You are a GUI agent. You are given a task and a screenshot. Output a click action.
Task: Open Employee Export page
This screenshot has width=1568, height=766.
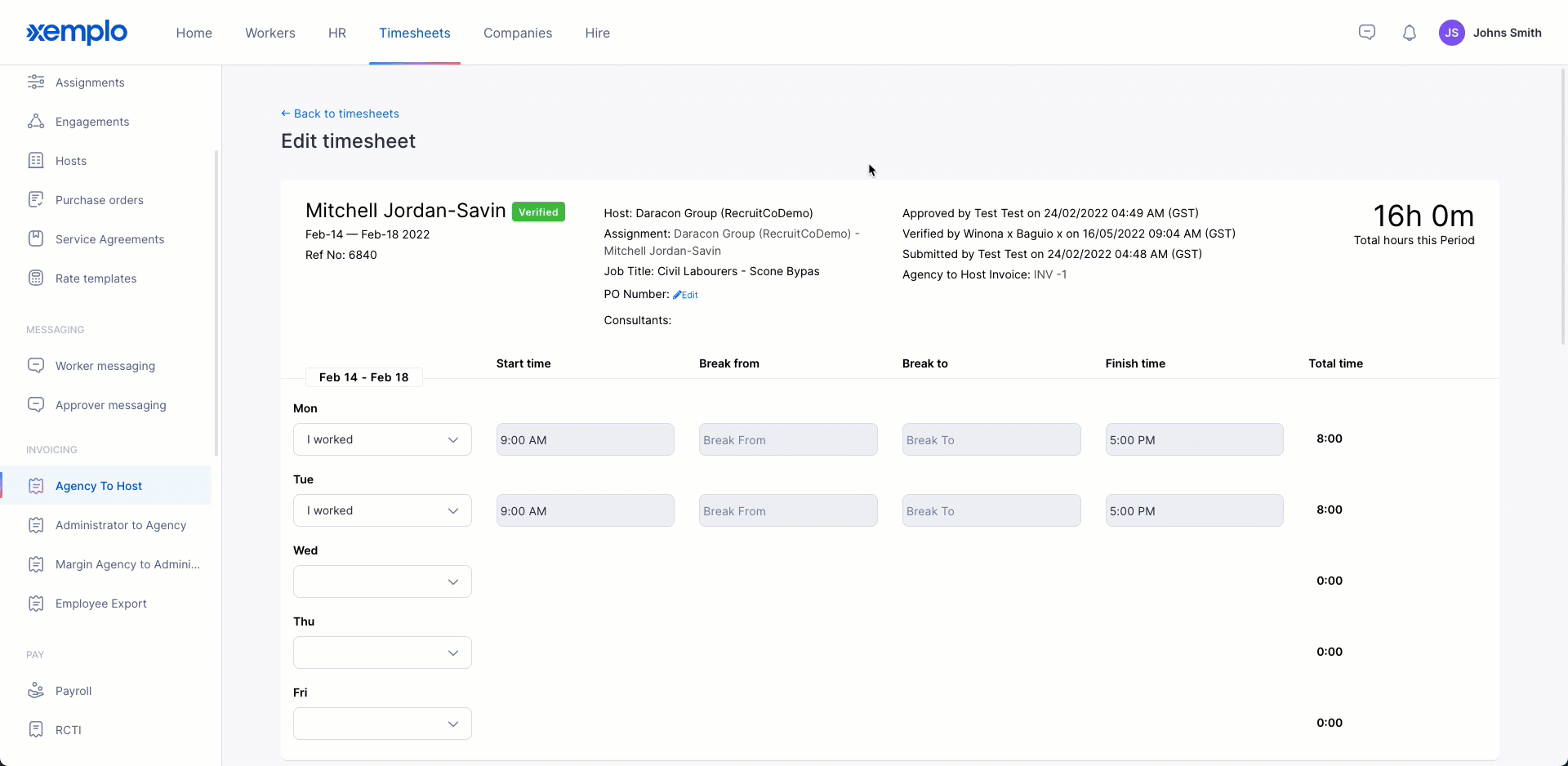point(101,603)
